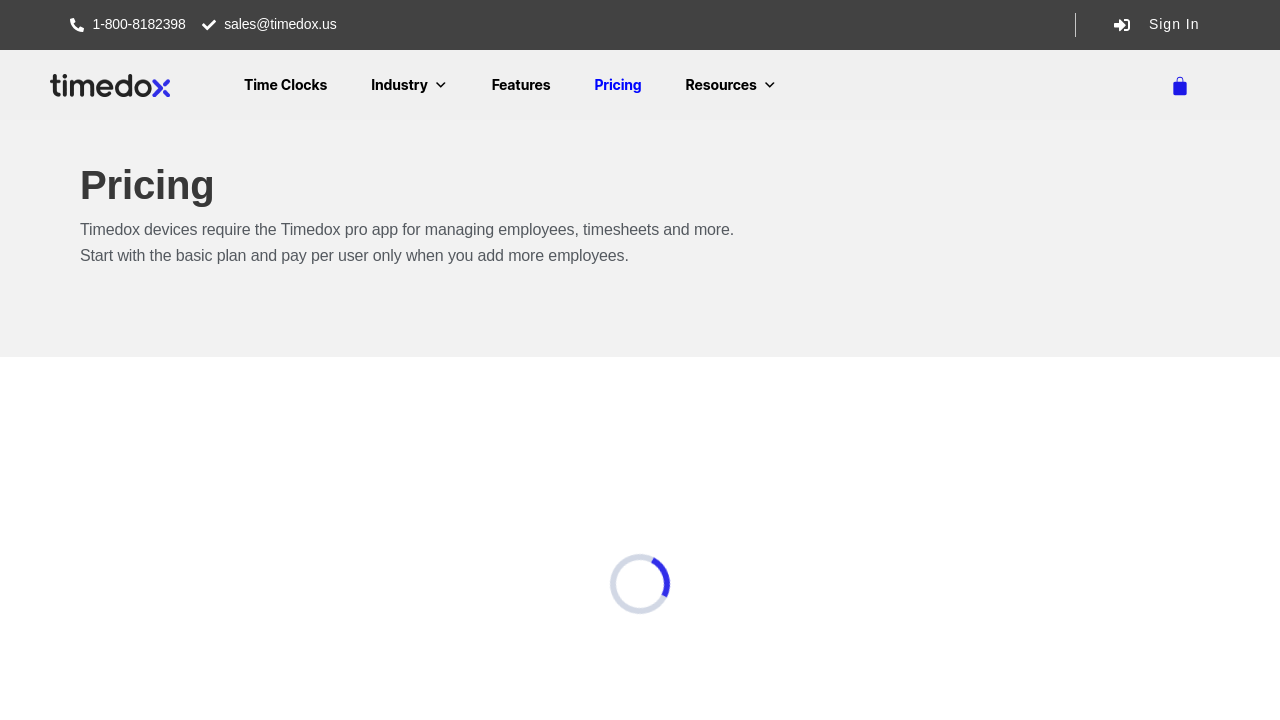The width and height of the screenshot is (1280, 720).
Task: Click the phone handset icon
Action: click(77, 25)
